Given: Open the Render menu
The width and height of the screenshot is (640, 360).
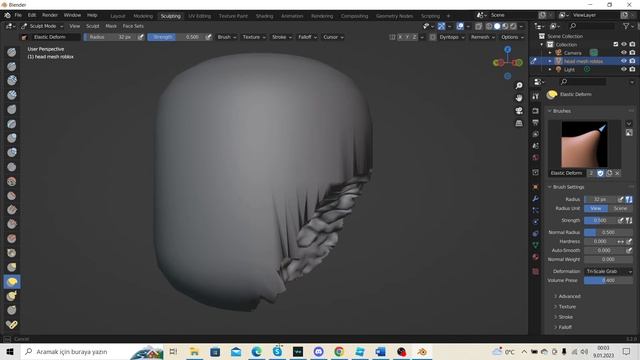Looking at the screenshot, I should point(50,15).
